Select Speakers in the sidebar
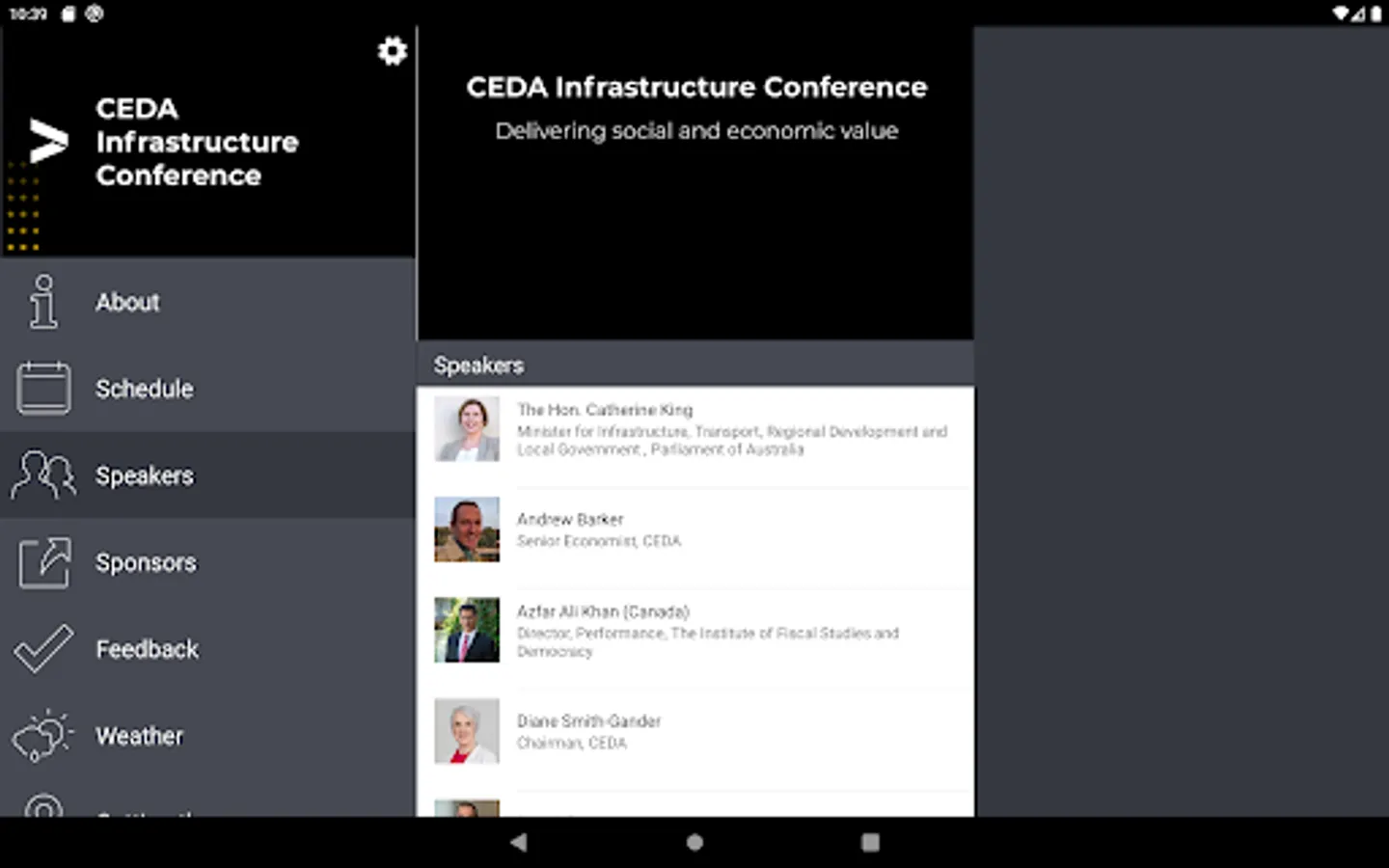 coord(208,475)
